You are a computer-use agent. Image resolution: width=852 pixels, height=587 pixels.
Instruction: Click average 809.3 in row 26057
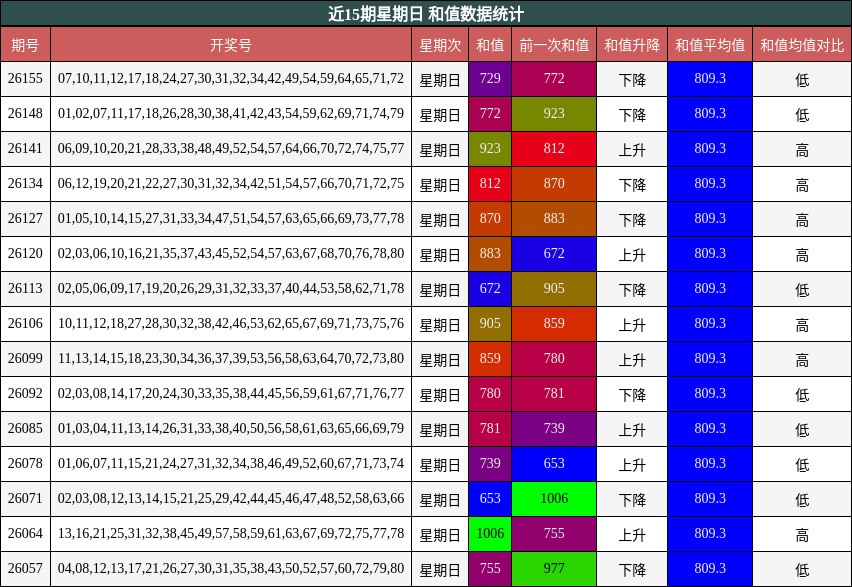pos(710,569)
